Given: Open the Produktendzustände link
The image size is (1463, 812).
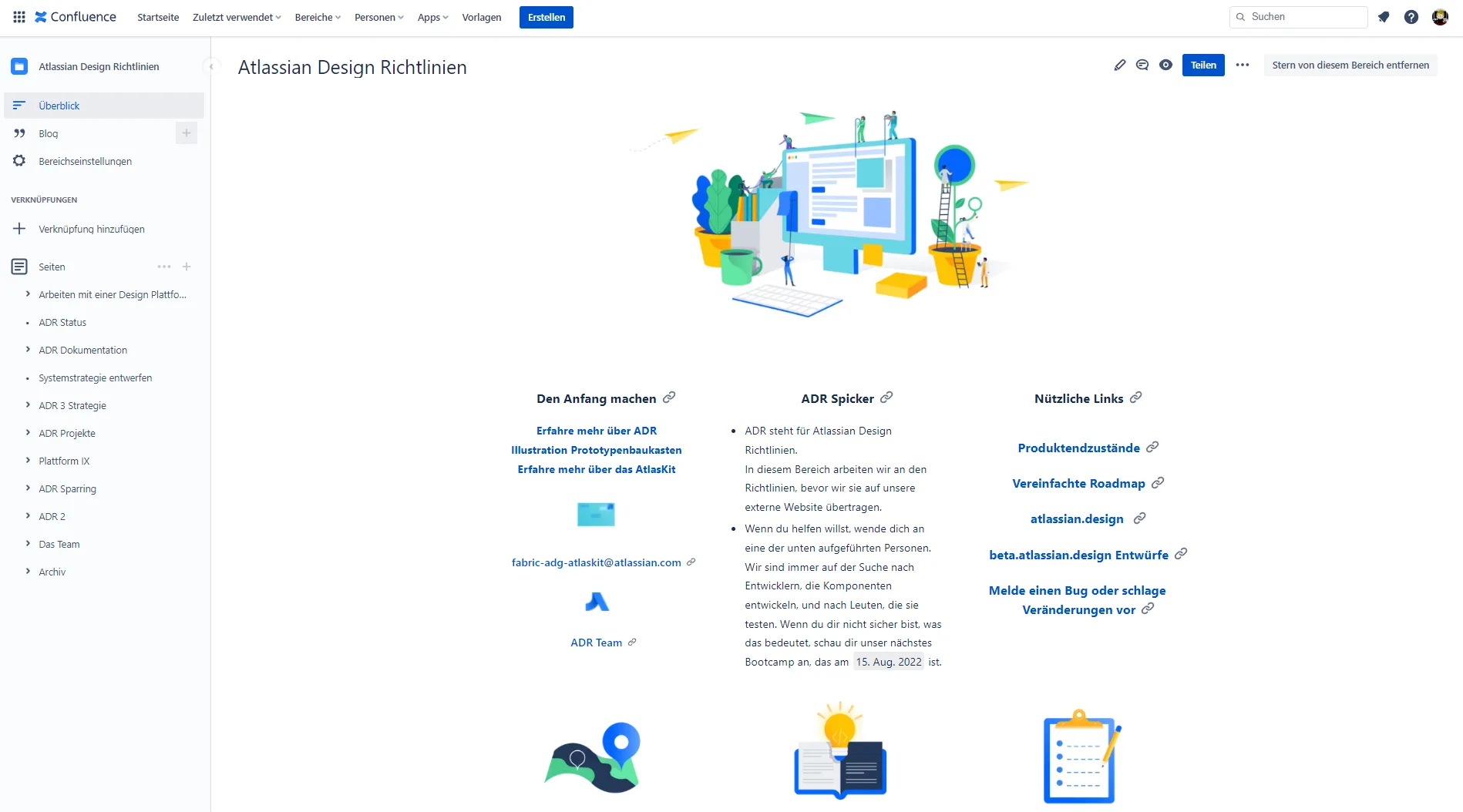Looking at the screenshot, I should point(1079,448).
